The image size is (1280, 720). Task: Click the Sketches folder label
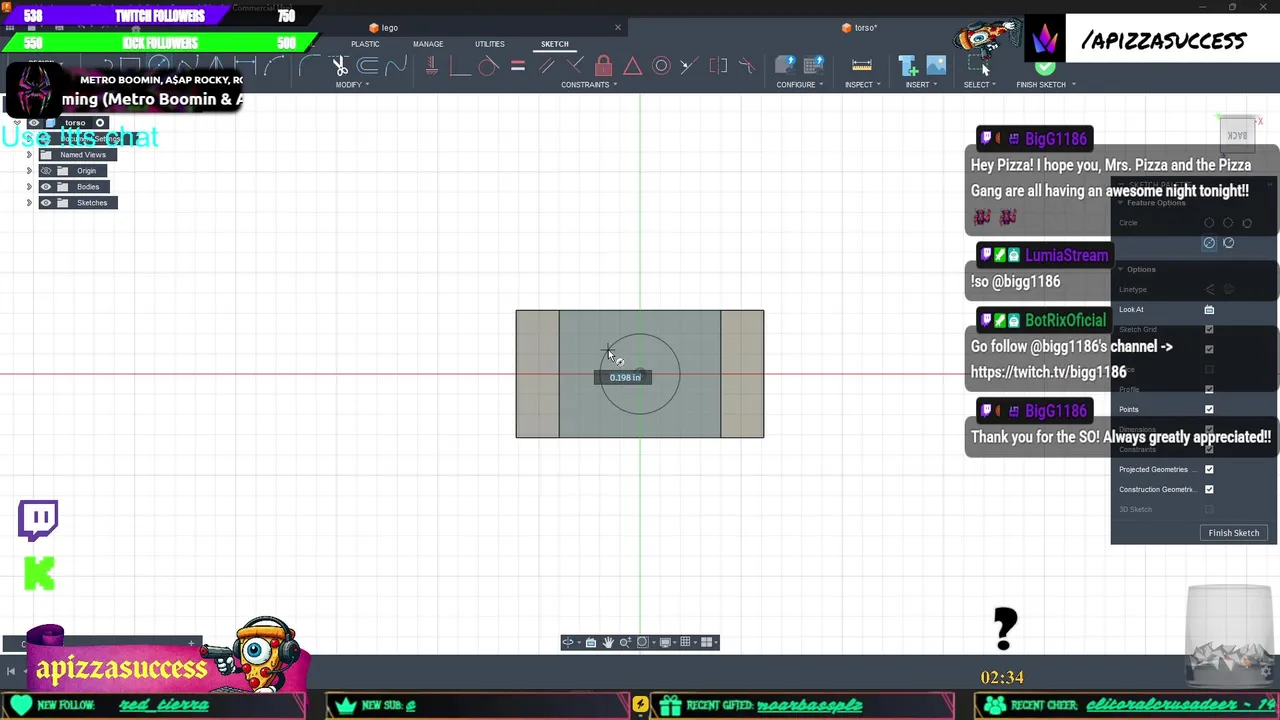92,203
